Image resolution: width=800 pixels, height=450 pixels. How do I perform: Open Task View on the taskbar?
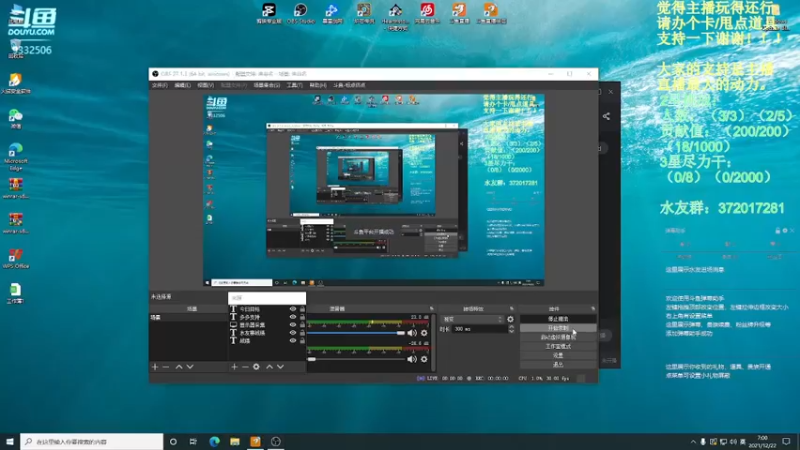coord(193,441)
